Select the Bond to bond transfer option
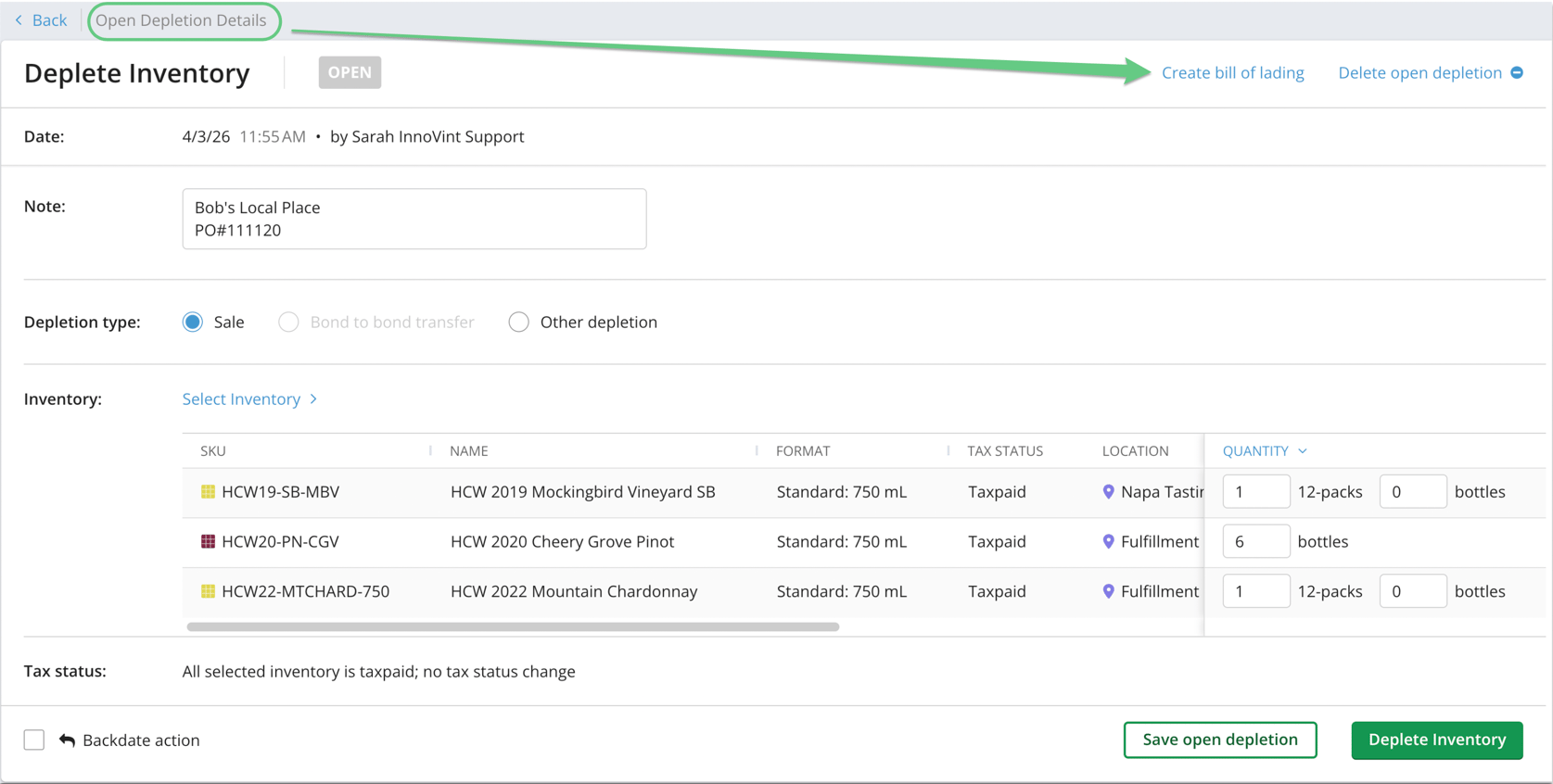 [x=288, y=322]
